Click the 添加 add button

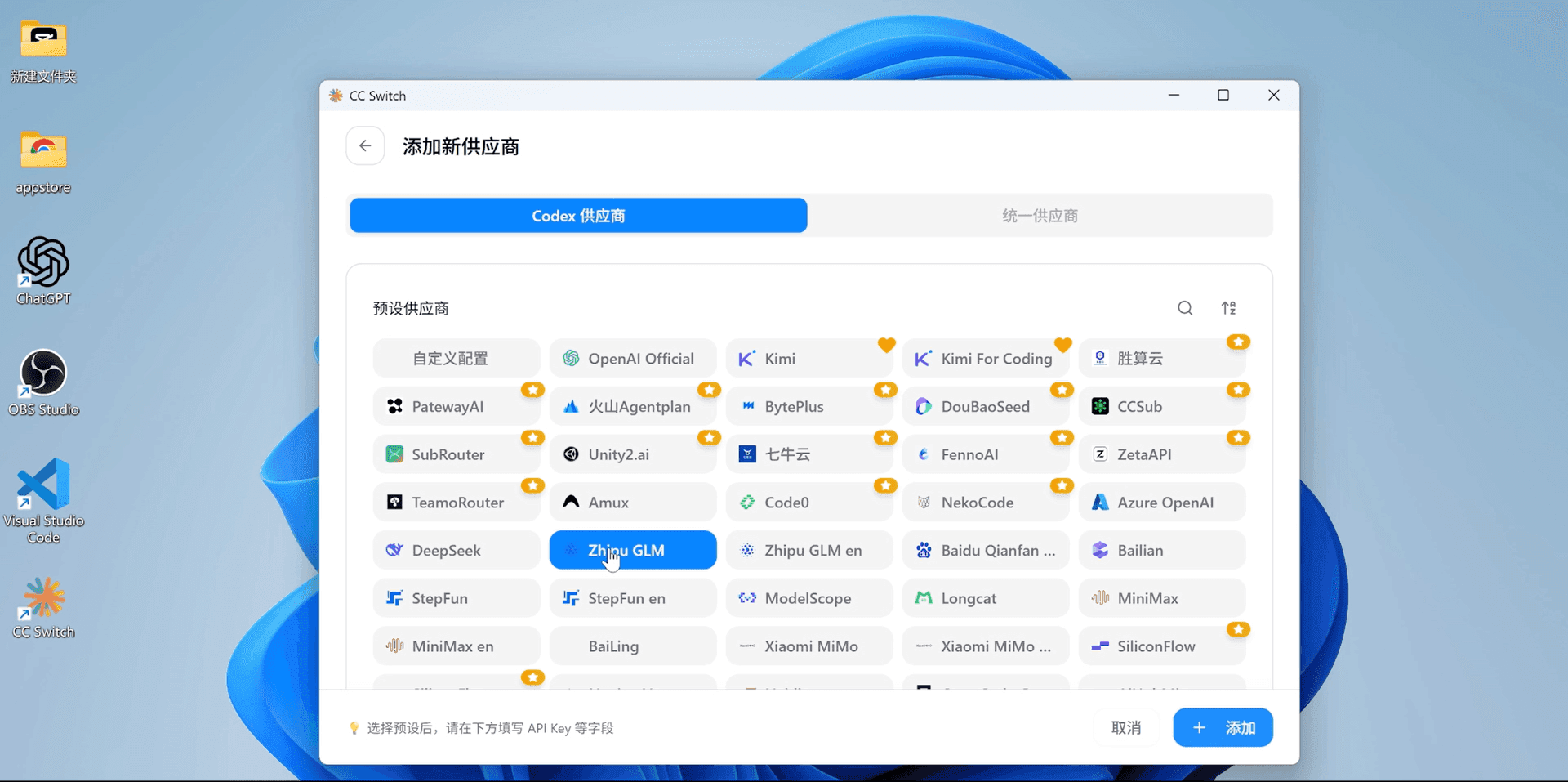point(1223,727)
